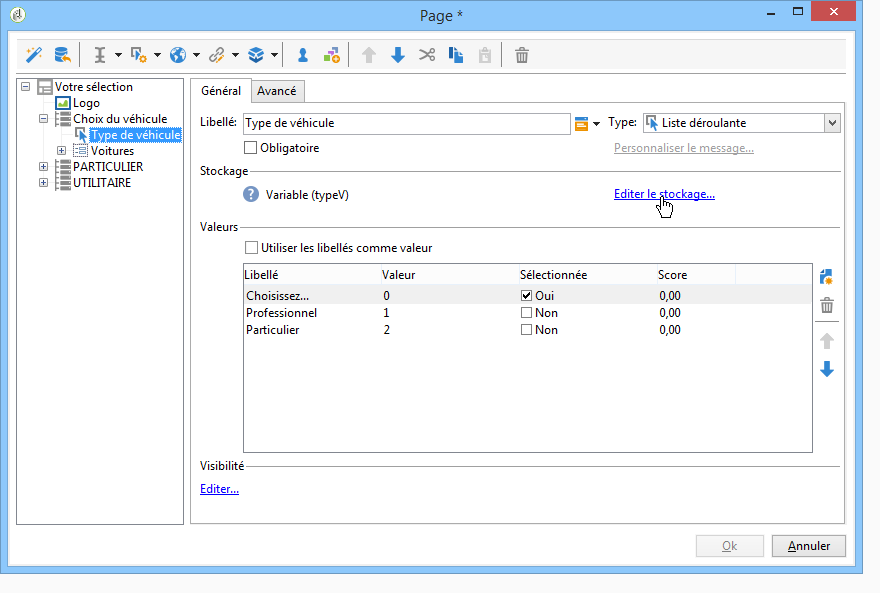Open the Type 'Liste déroulante' dropdown

tap(831, 123)
